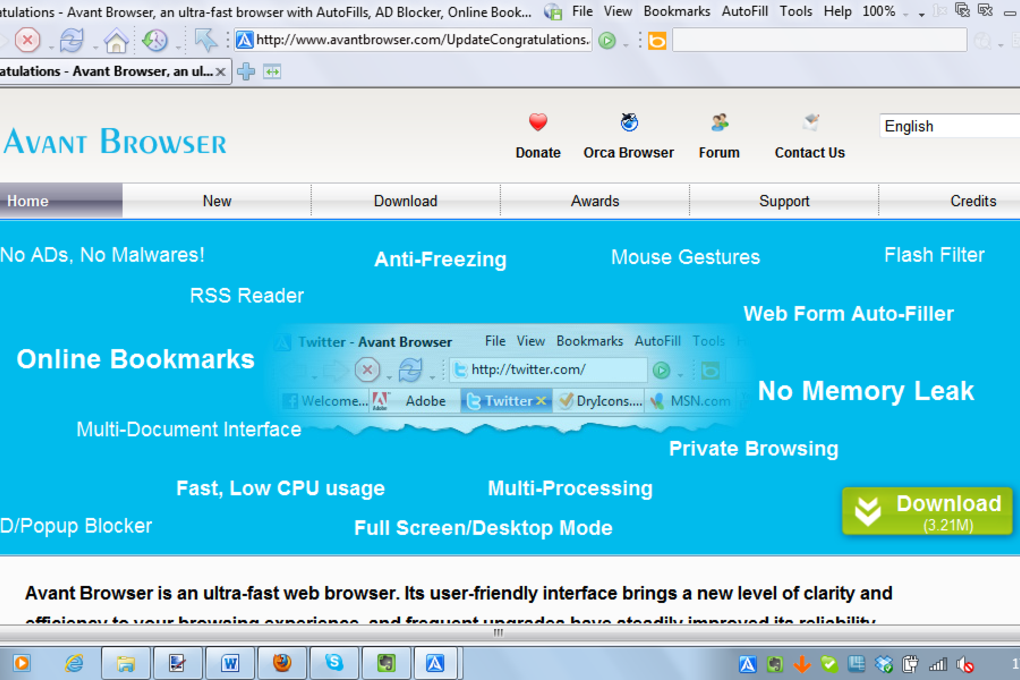Expand the Refresh button dropdown arrow

click(95, 47)
